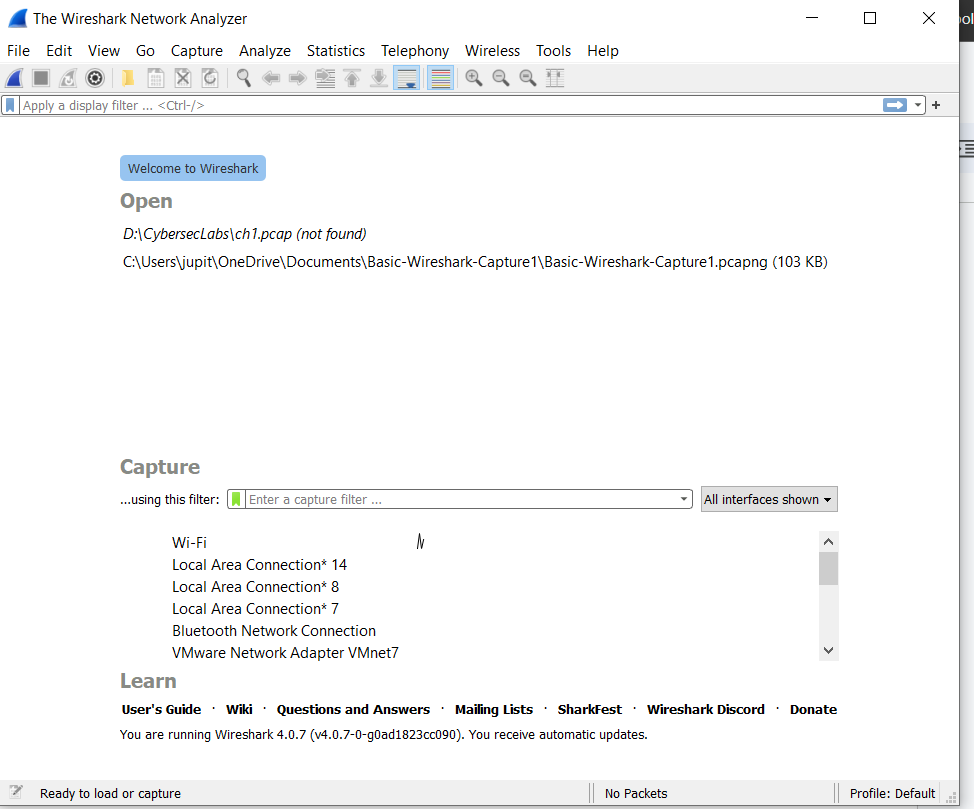
Task: Open the Edit menu
Action: click(59, 51)
